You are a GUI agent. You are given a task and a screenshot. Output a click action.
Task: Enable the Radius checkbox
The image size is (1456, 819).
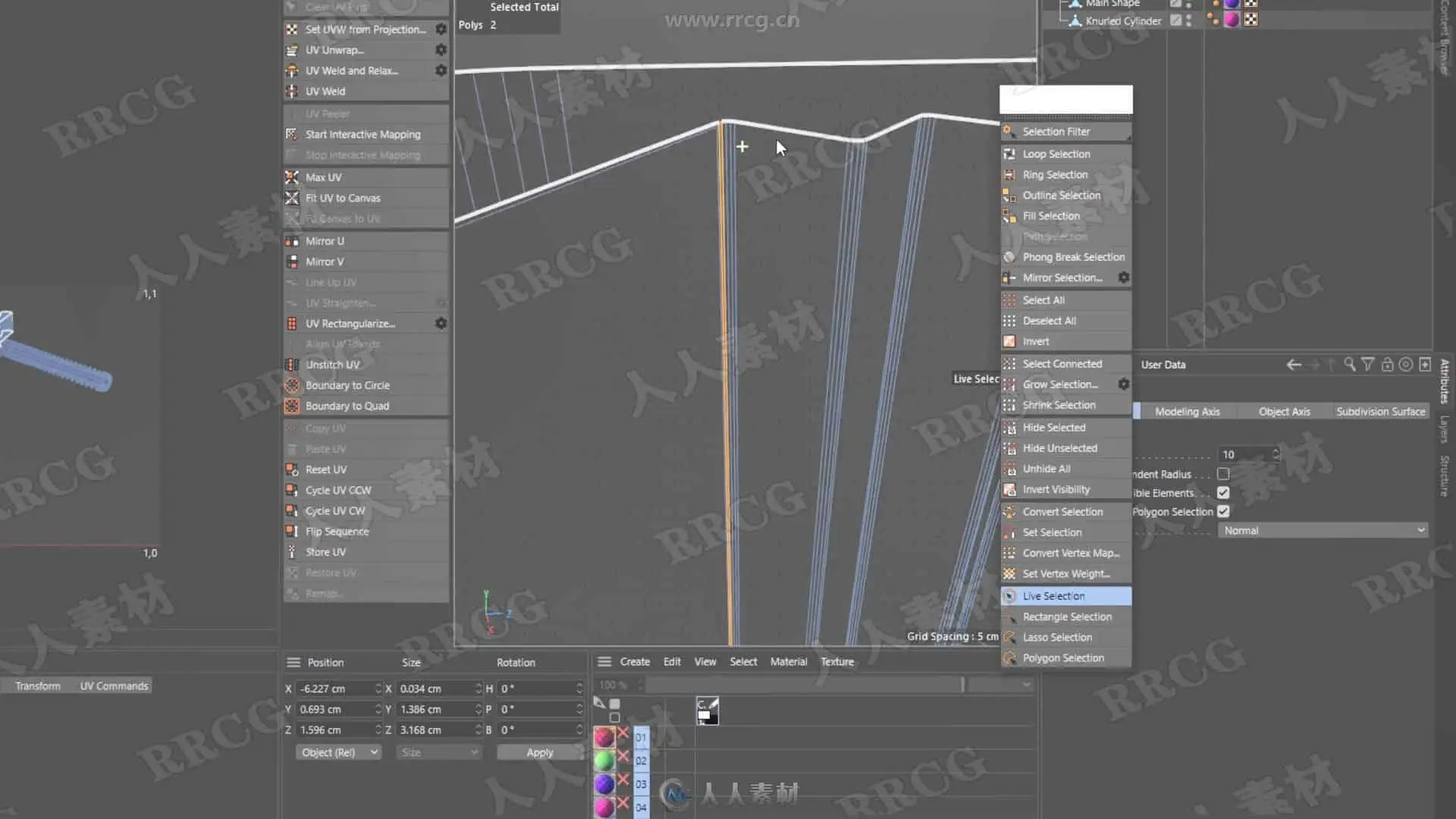tap(1223, 474)
